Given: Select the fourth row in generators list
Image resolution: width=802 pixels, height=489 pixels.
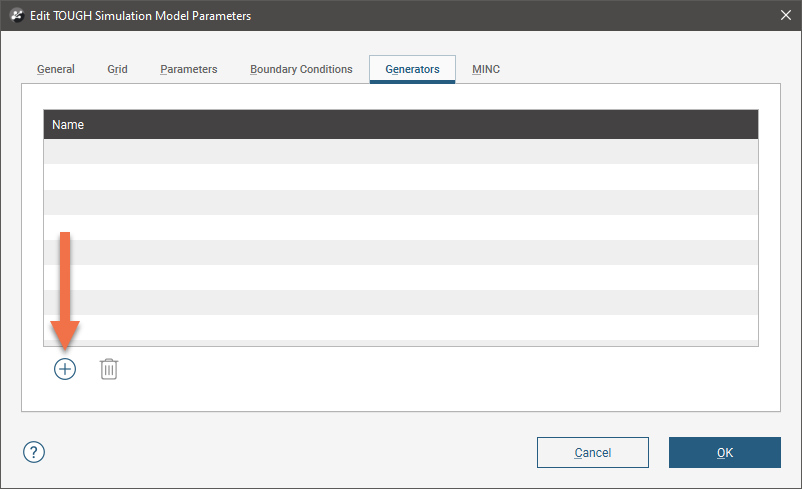Looking at the screenshot, I should click(x=400, y=227).
